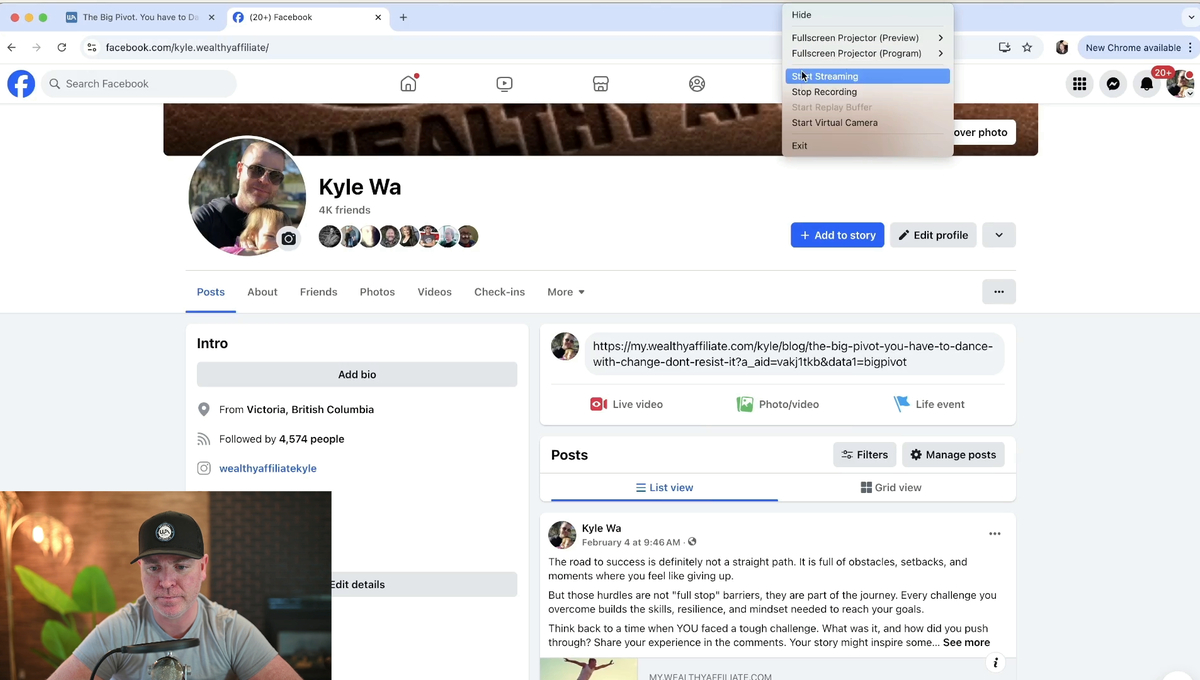
Task: Click the post composer text box
Action: [x=794, y=353]
